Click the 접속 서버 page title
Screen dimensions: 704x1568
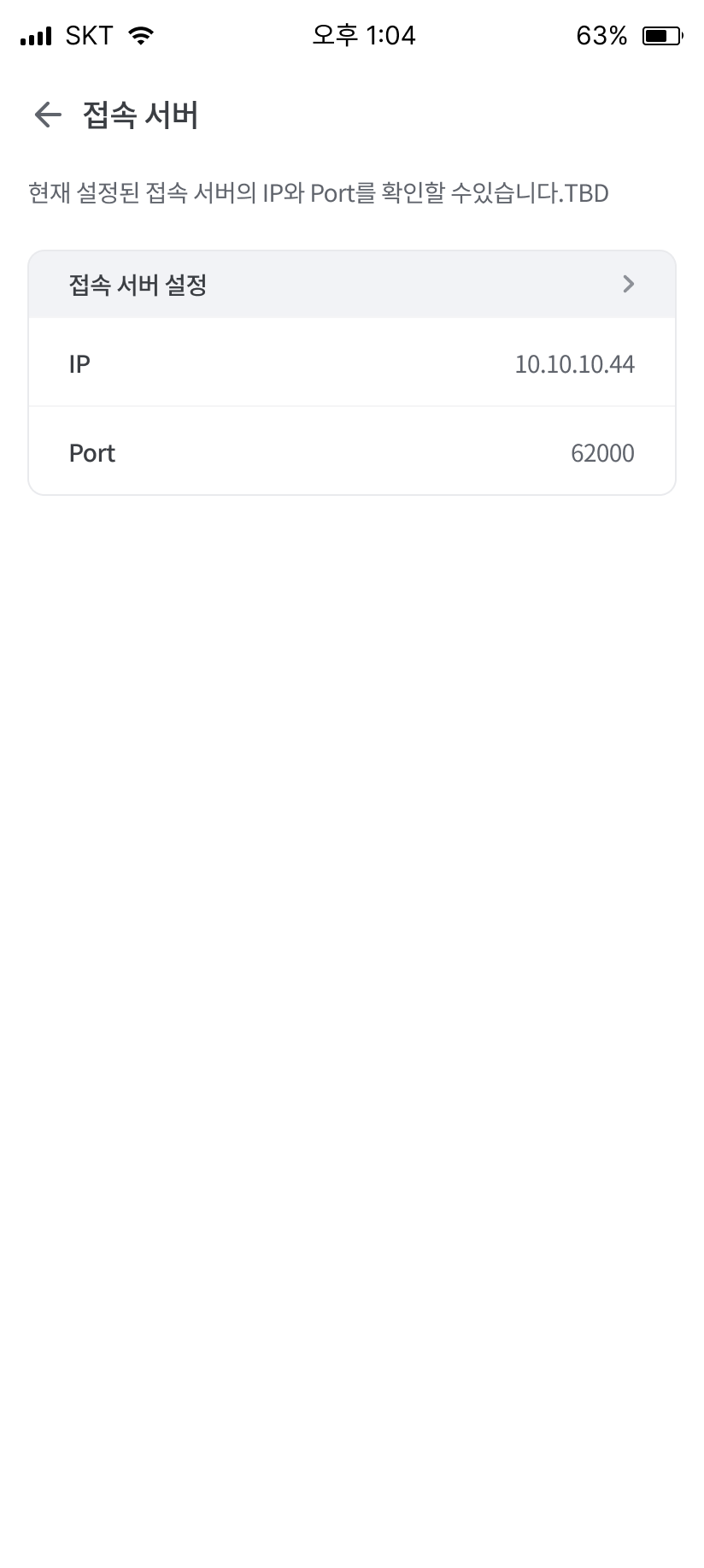pos(141,115)
